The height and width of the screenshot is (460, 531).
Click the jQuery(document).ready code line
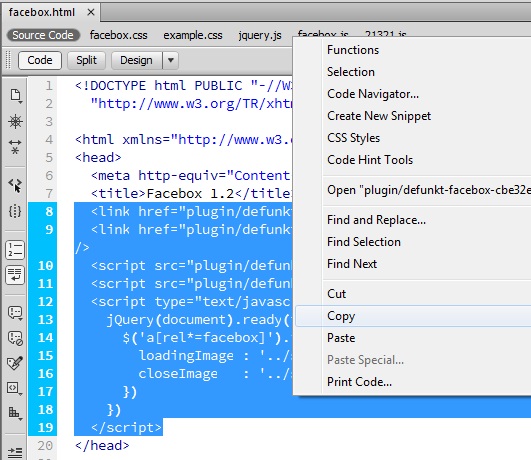pos(198,320)
